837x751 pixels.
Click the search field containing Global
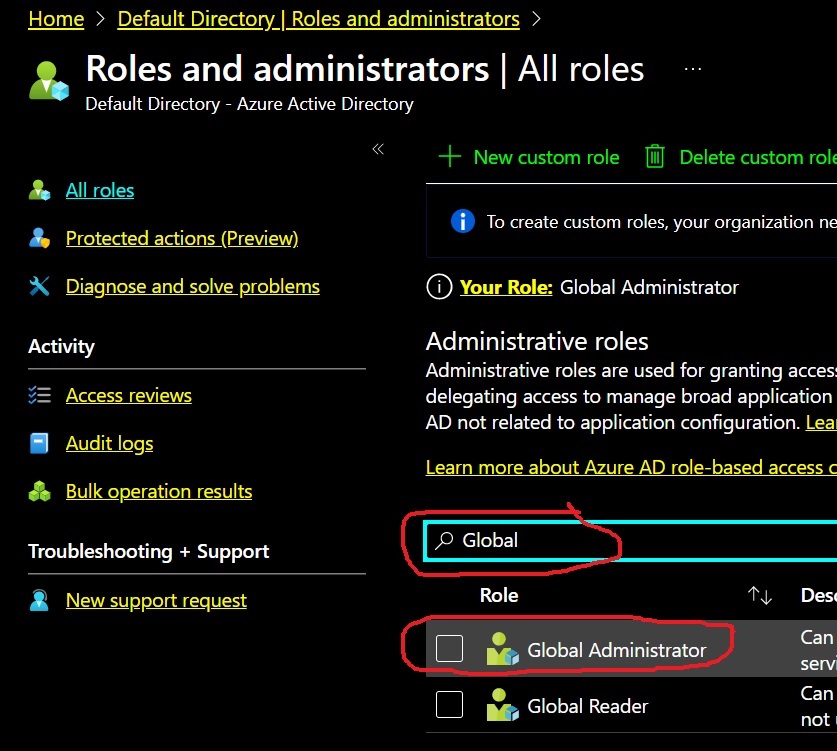point(630,541)
